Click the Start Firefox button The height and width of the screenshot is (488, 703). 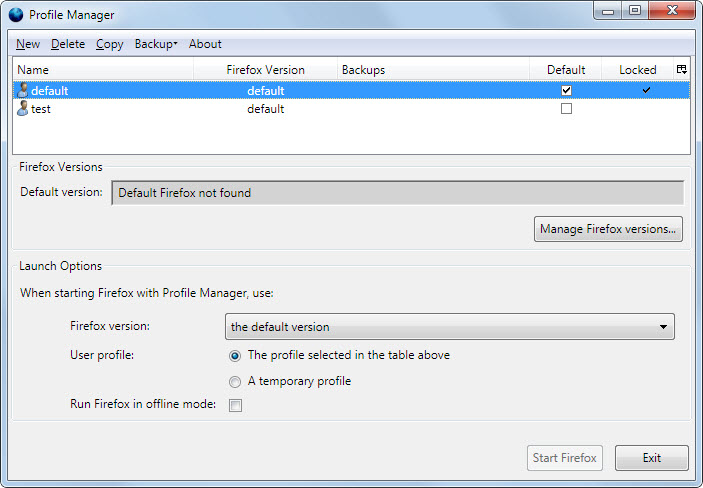564,458
